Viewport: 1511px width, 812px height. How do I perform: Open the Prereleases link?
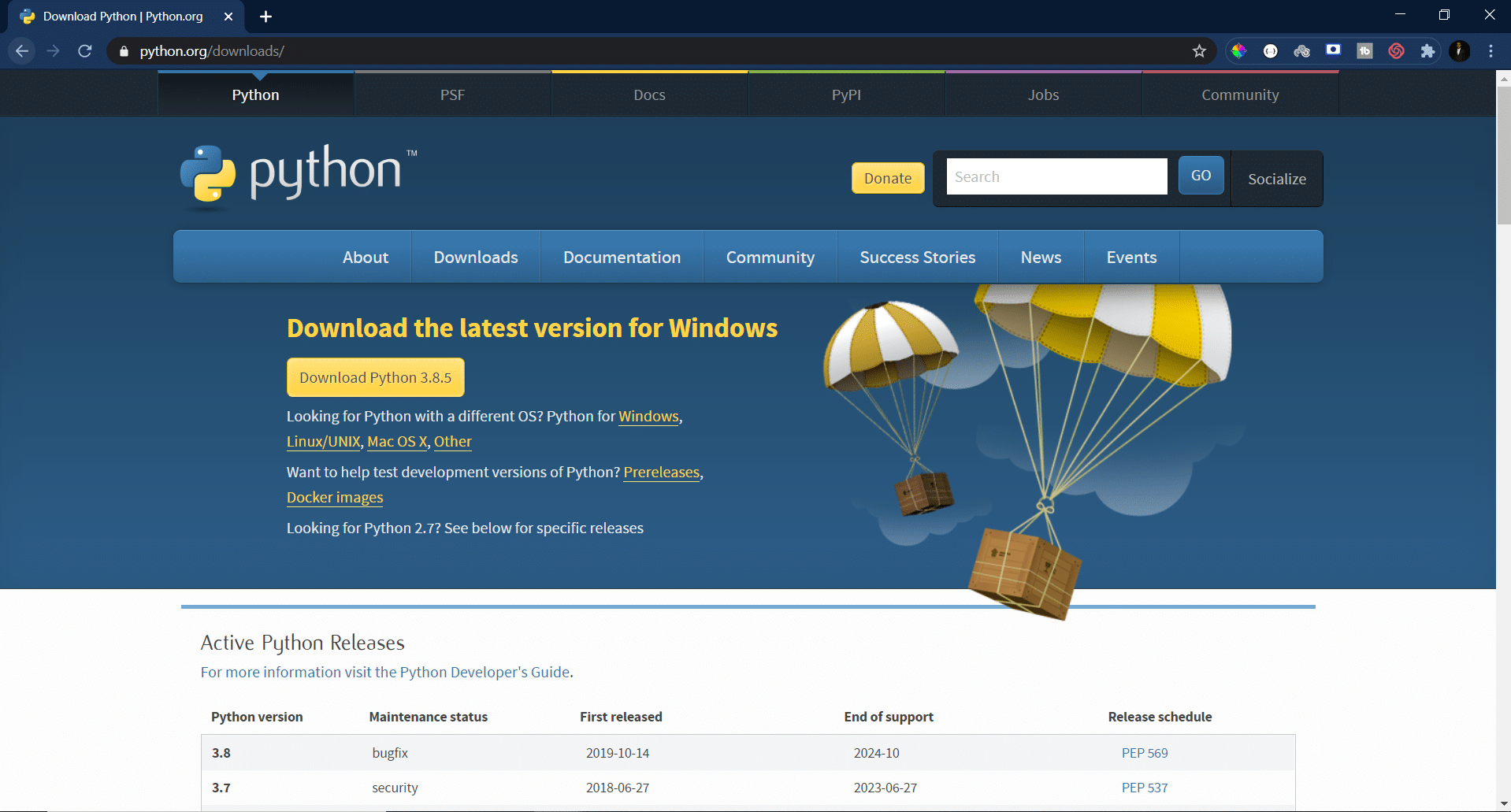point(662,473)
